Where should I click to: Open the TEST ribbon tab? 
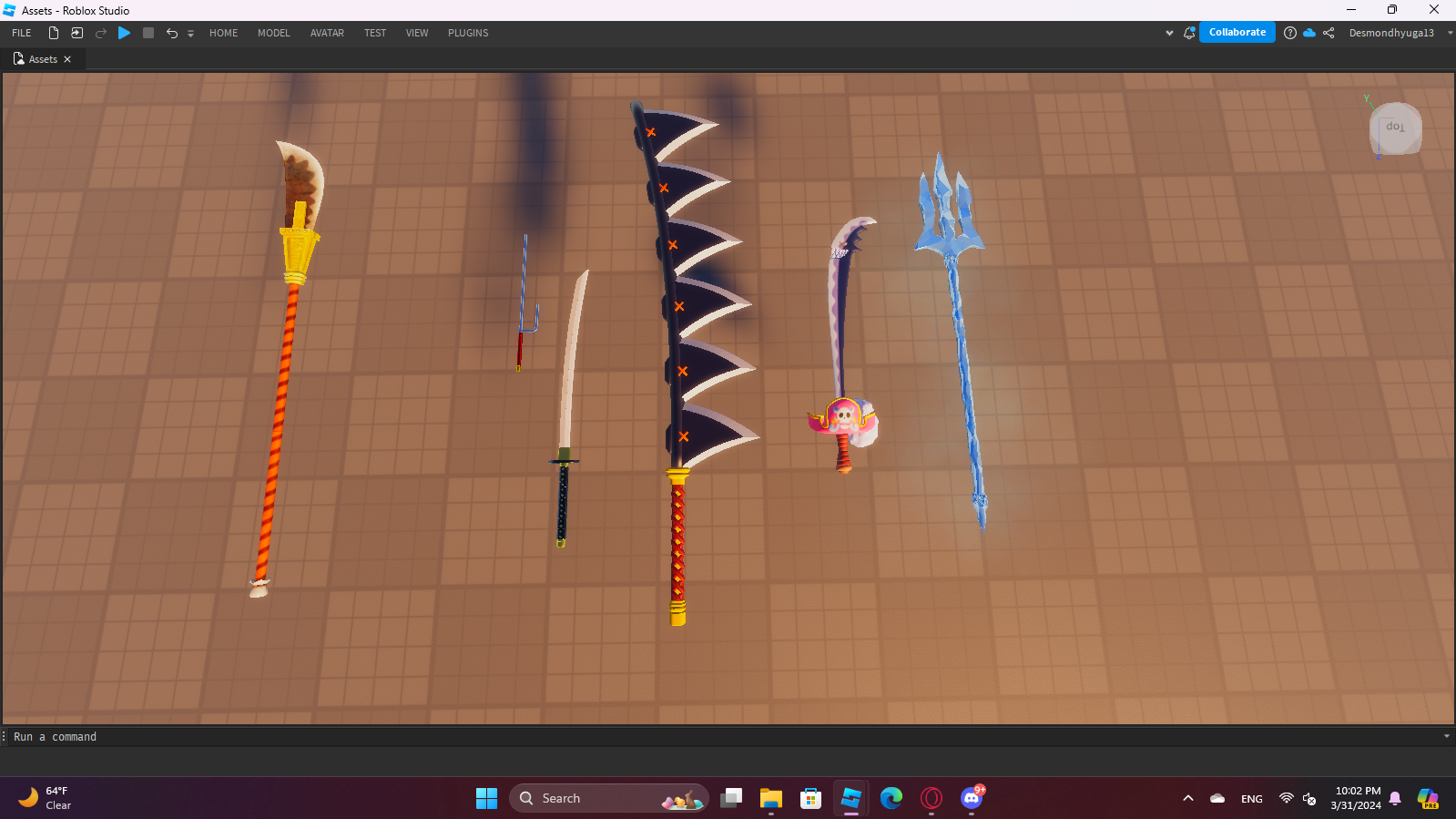point(375,33)
